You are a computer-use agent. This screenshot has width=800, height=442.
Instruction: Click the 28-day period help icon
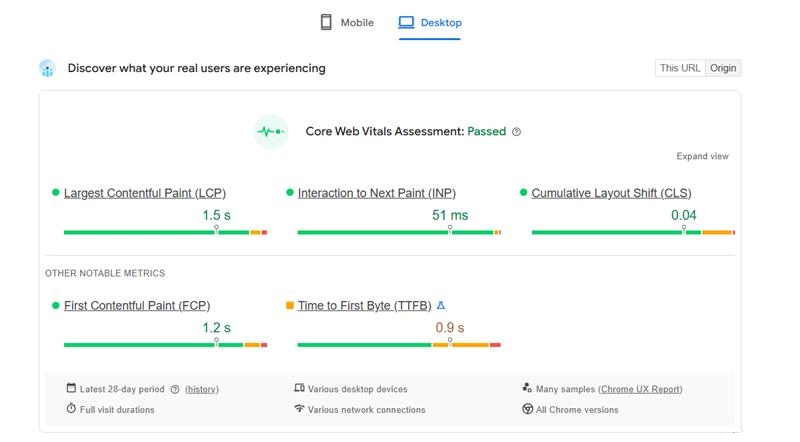click(175, 389)
